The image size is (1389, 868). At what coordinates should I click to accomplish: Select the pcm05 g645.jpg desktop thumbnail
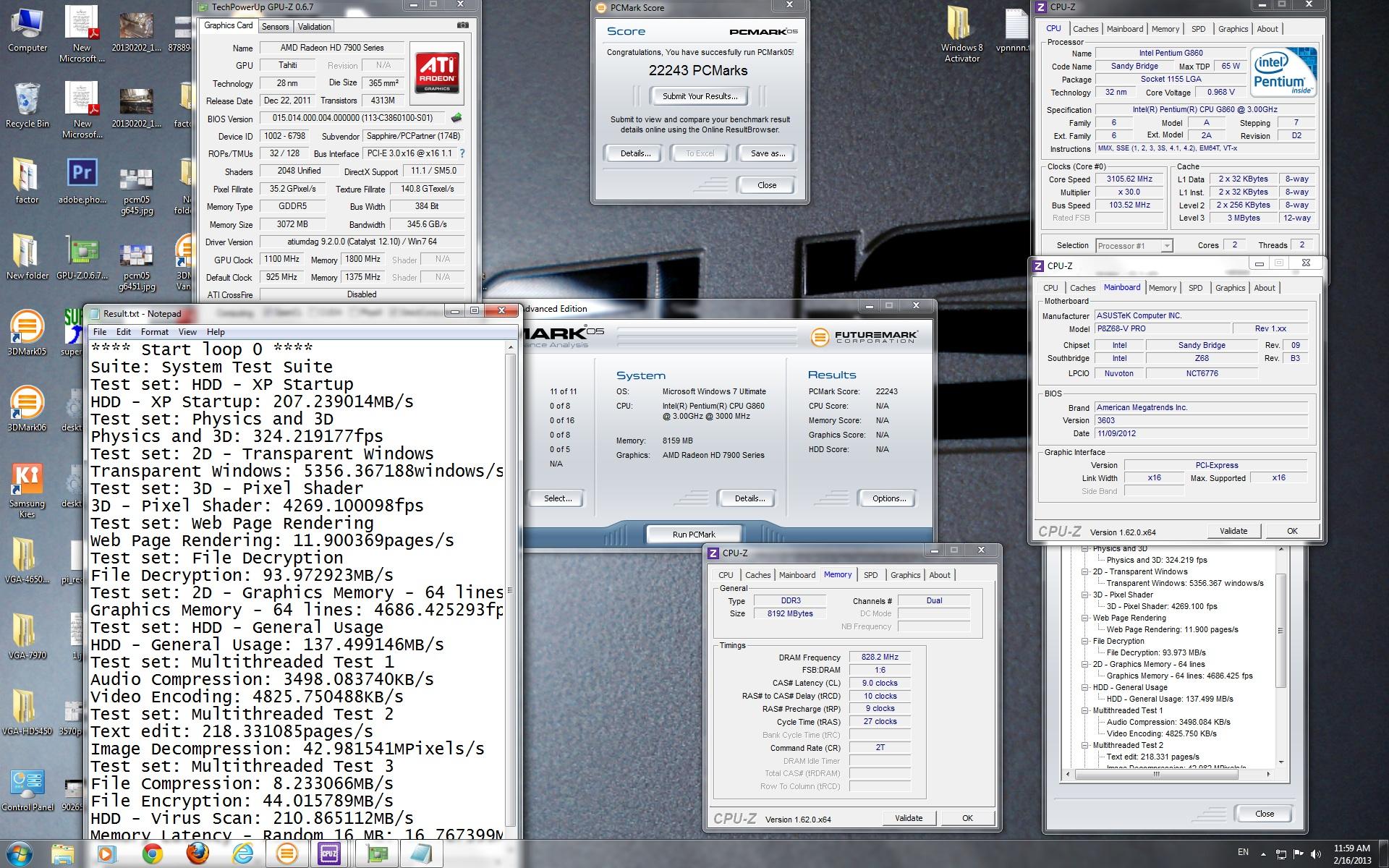click(x=136, y=190)
